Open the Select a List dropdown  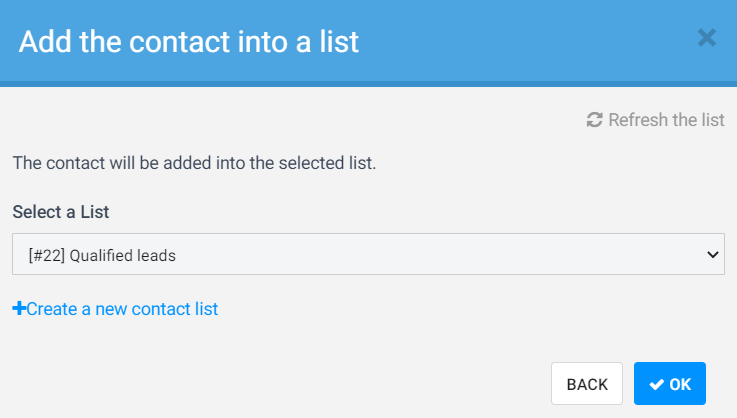click(368, 255)
